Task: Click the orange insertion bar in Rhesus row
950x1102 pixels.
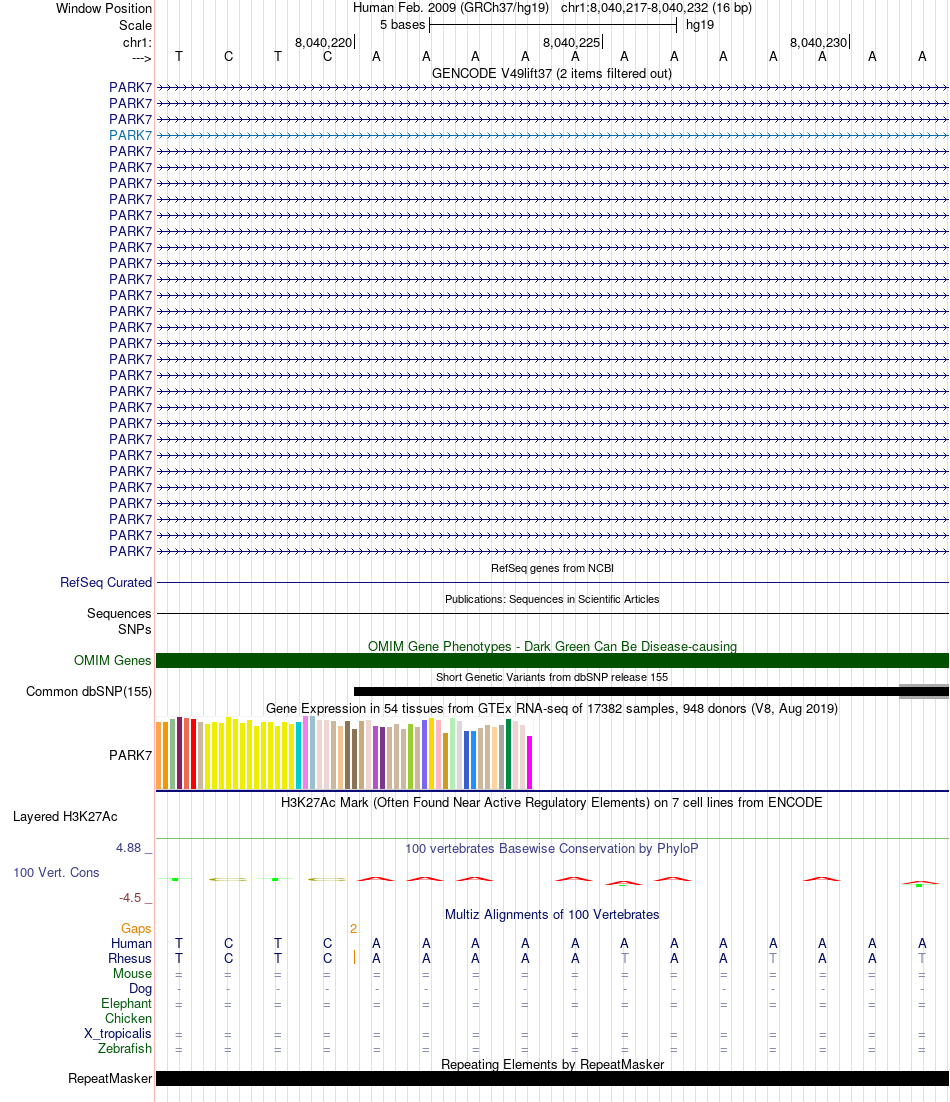Action: point(354,957)
